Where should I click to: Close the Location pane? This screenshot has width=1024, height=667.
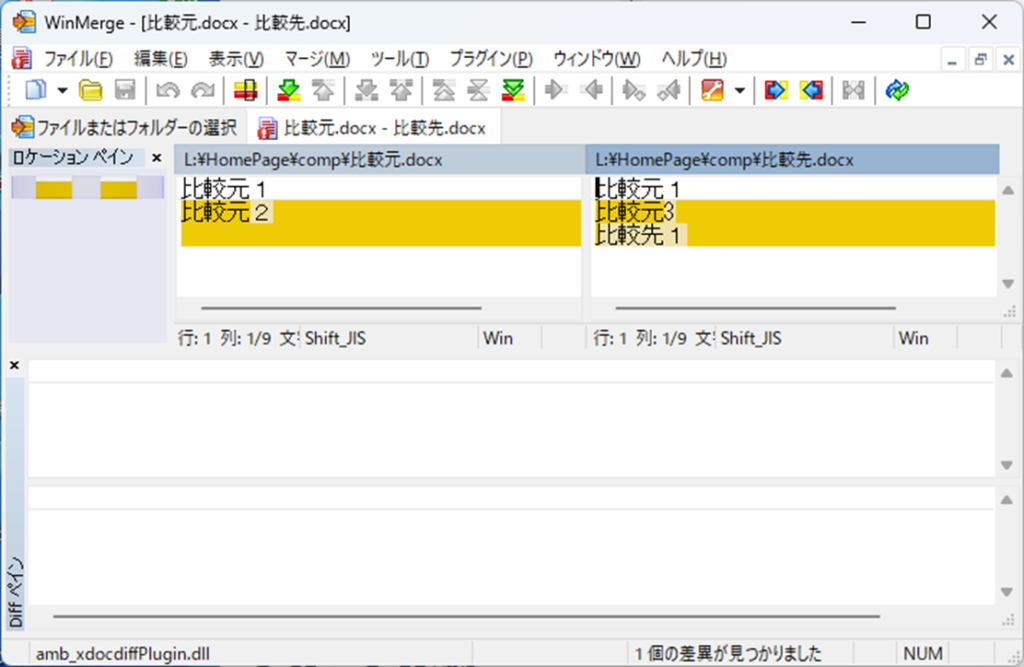click(156, 158)
